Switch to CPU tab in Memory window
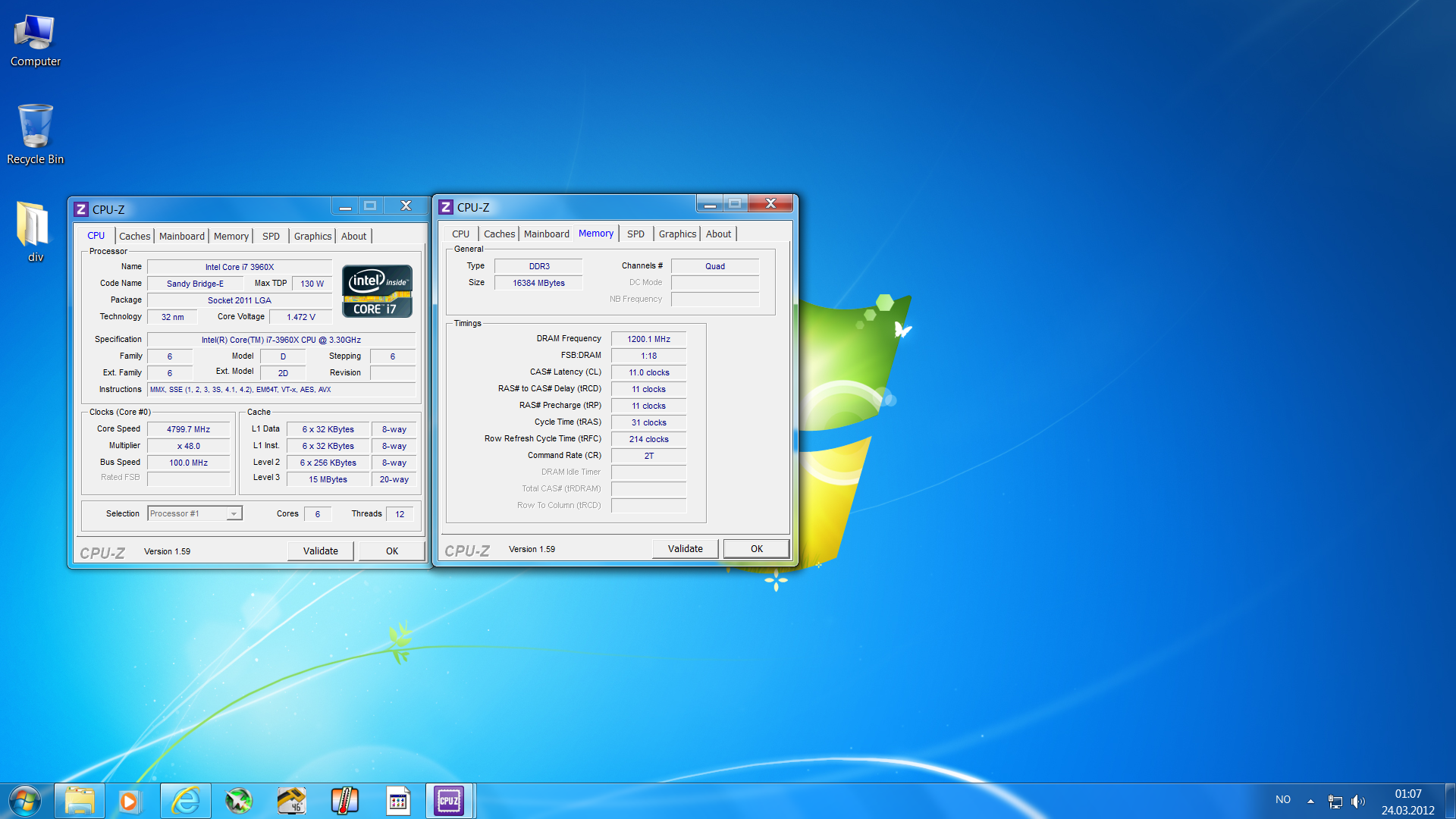 [460, 234]
